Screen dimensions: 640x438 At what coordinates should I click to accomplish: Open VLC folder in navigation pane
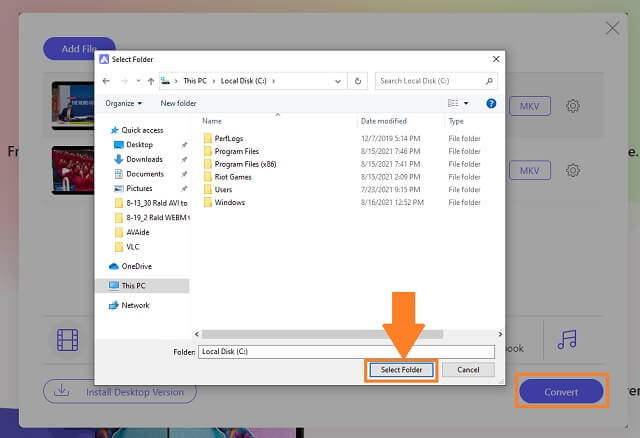pyautogui.click(x=127, y=247)
